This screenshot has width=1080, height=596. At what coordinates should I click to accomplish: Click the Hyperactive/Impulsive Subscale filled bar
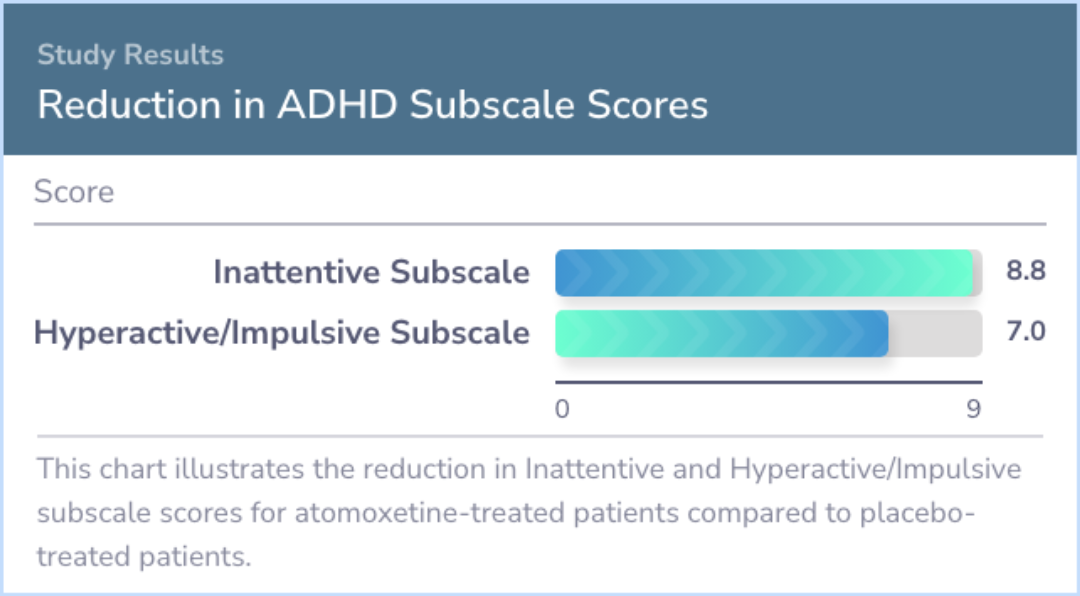tap(721, 333)
